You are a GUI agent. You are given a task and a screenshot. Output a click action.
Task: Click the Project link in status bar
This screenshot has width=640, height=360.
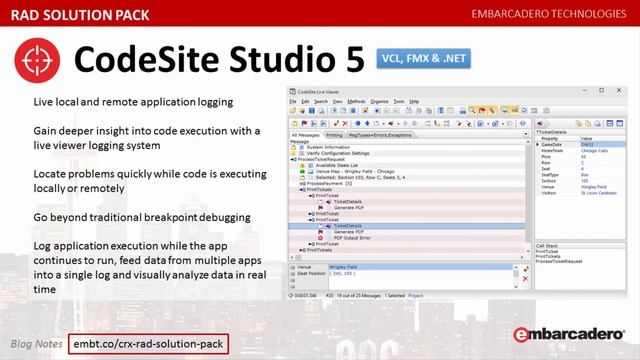pyautogui.click(x=416, y=296)
